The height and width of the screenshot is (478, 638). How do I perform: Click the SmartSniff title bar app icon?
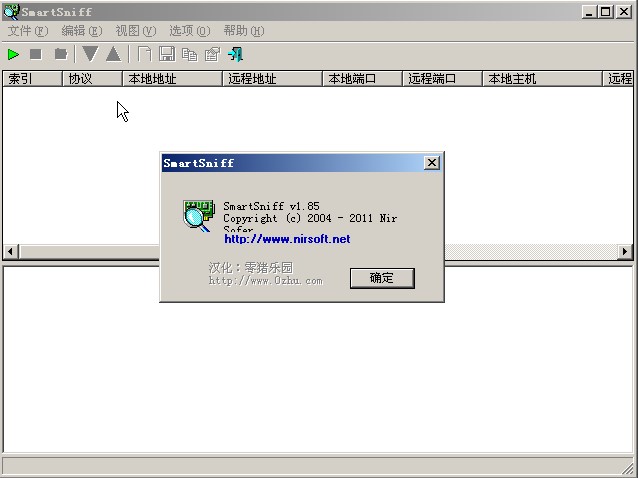[x=11, y=12]
